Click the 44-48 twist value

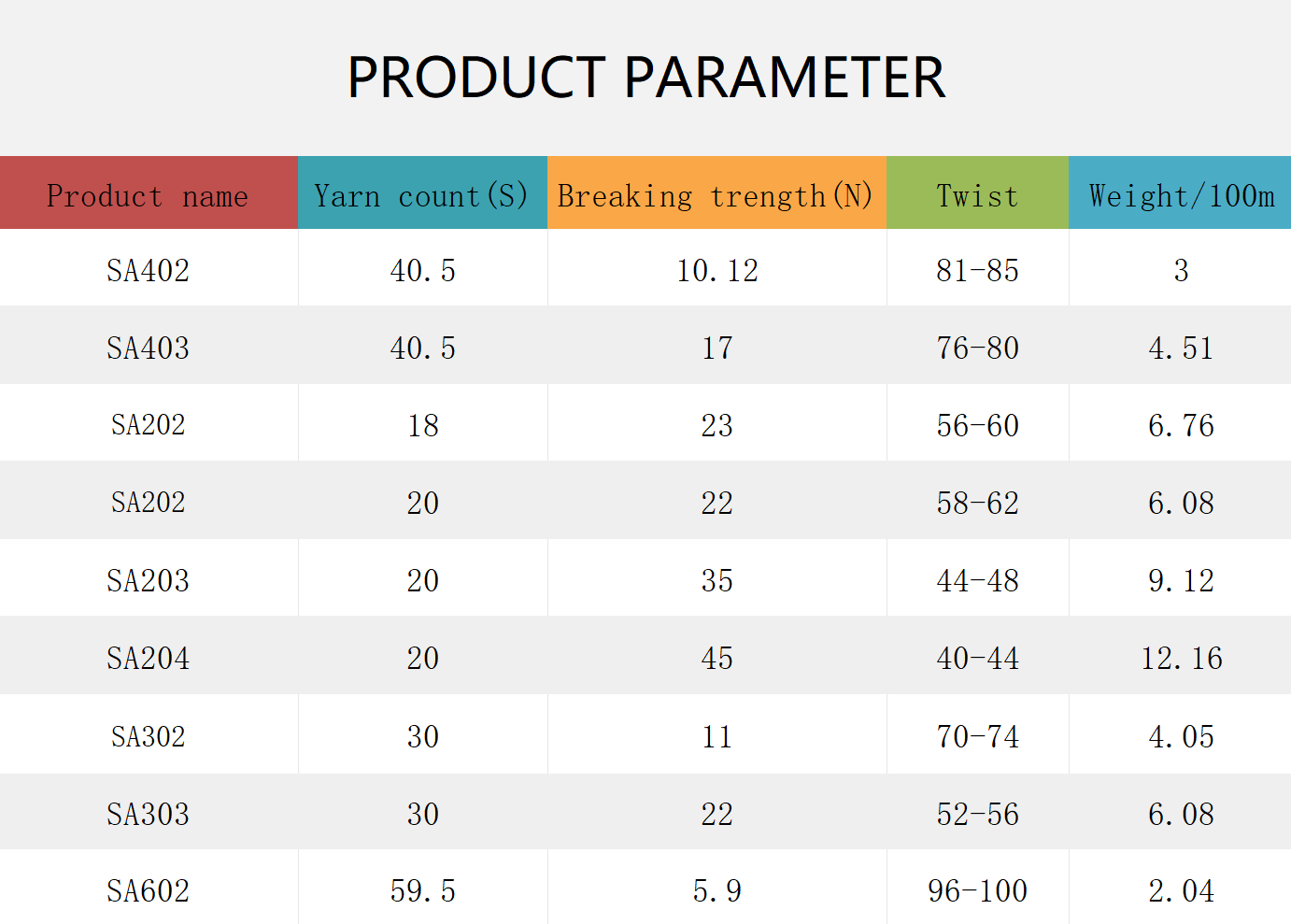[977, 581]
